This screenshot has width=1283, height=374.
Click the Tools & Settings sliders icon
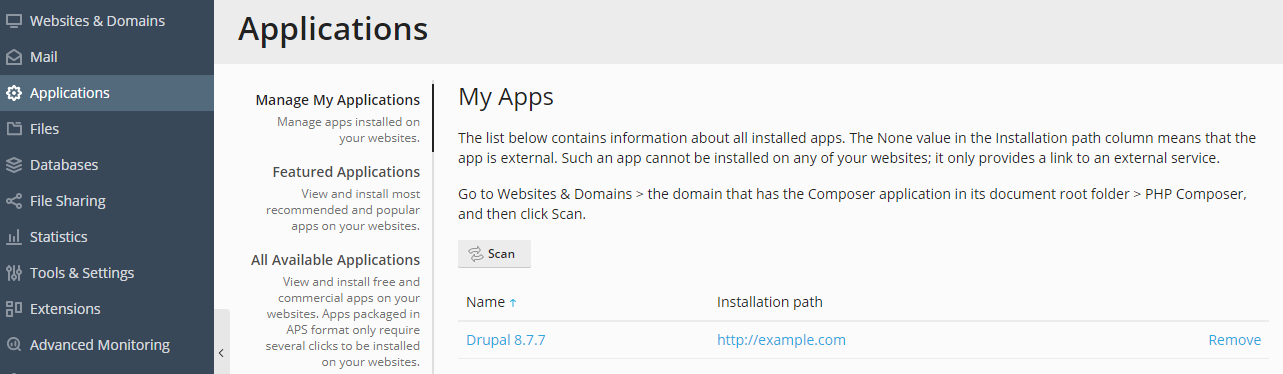tap(14, 273)
